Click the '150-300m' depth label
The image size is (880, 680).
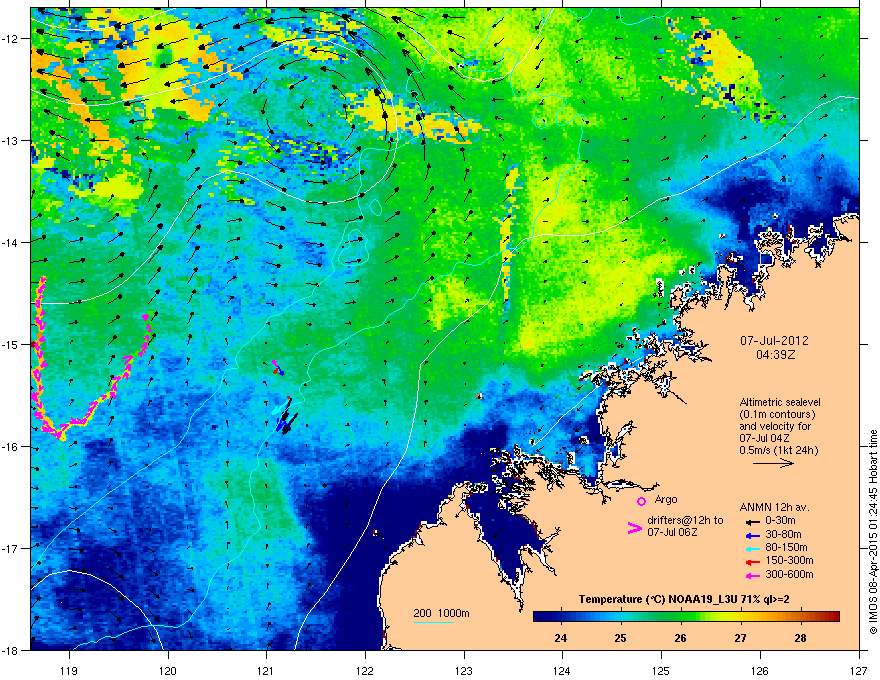point(789,560)
